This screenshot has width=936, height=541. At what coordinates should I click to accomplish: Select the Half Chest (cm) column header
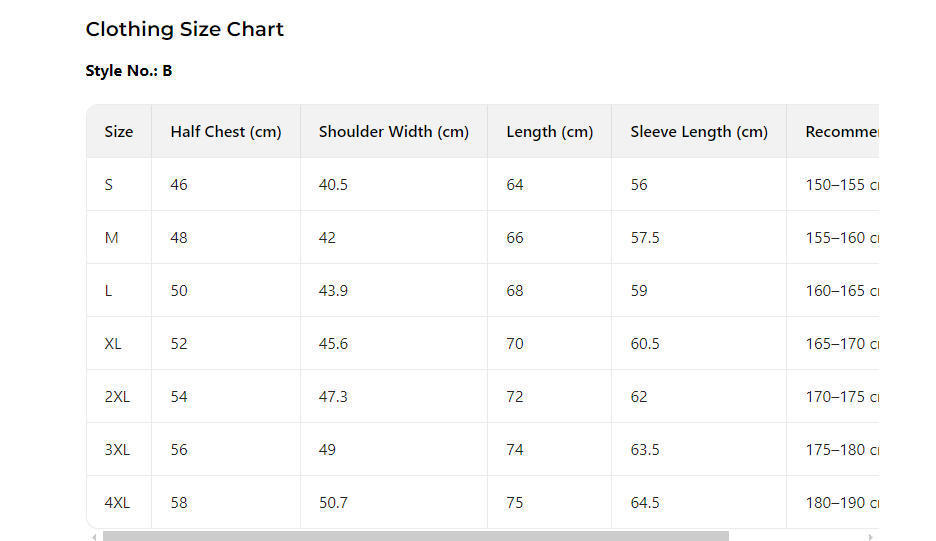click(226, 132)
